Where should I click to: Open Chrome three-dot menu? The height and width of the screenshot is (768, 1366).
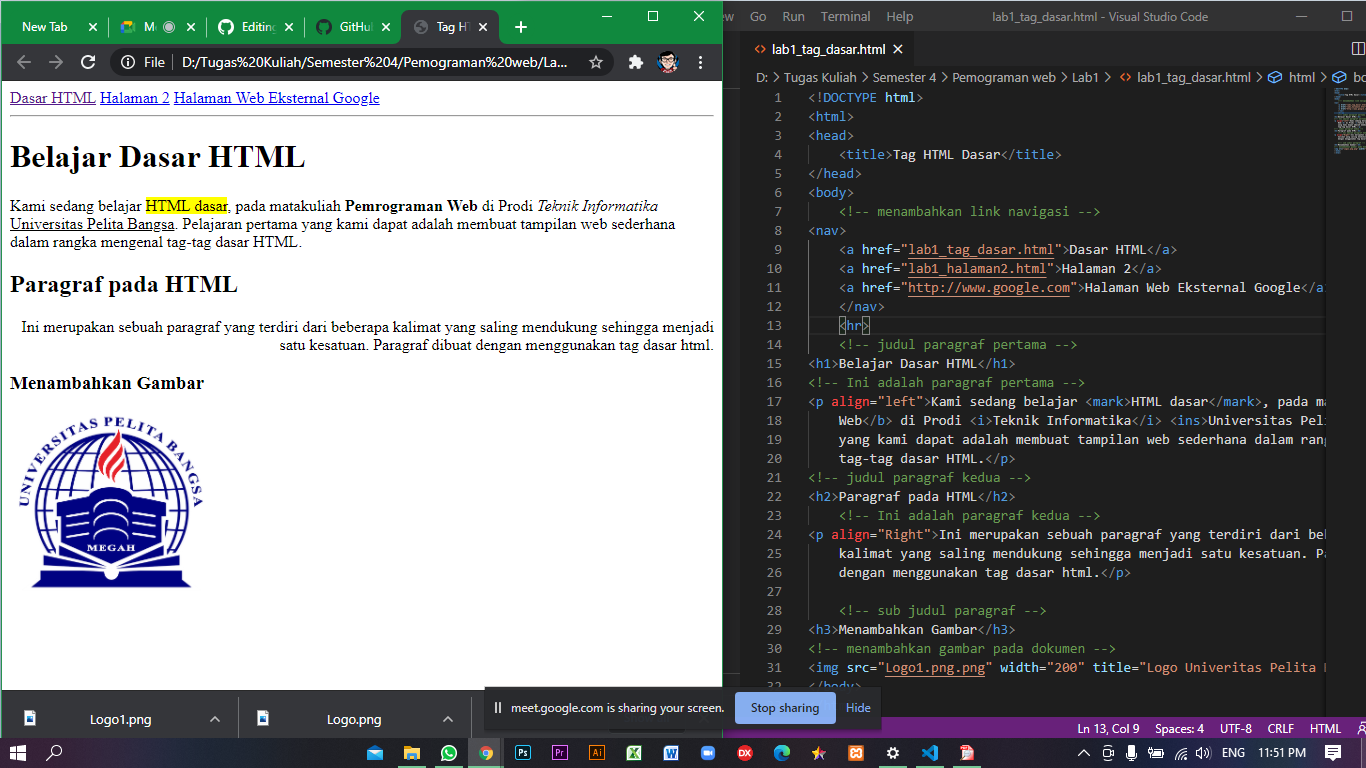(700, 62)
